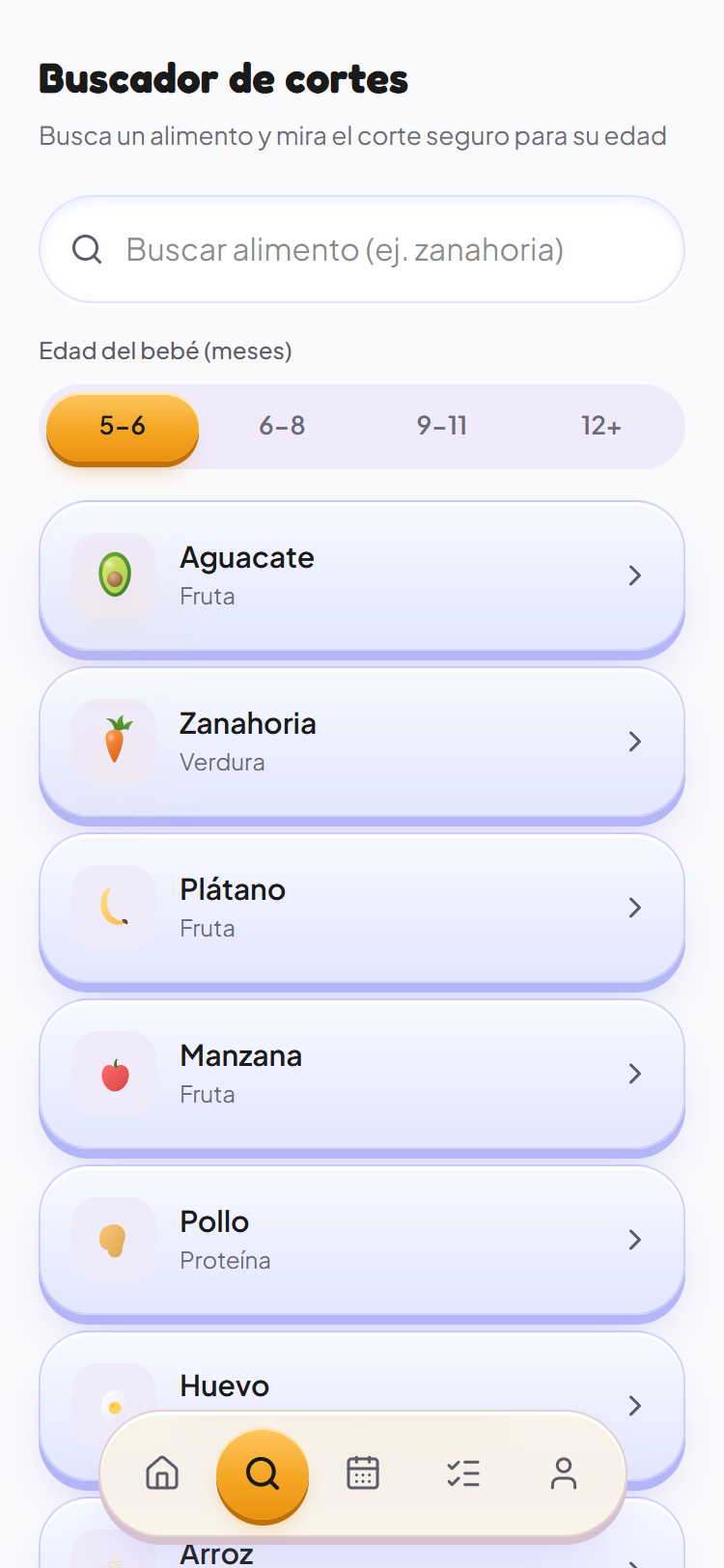Tap the orange search icon in navigation bar
724x1568 pixels.
coord(263,1474)
